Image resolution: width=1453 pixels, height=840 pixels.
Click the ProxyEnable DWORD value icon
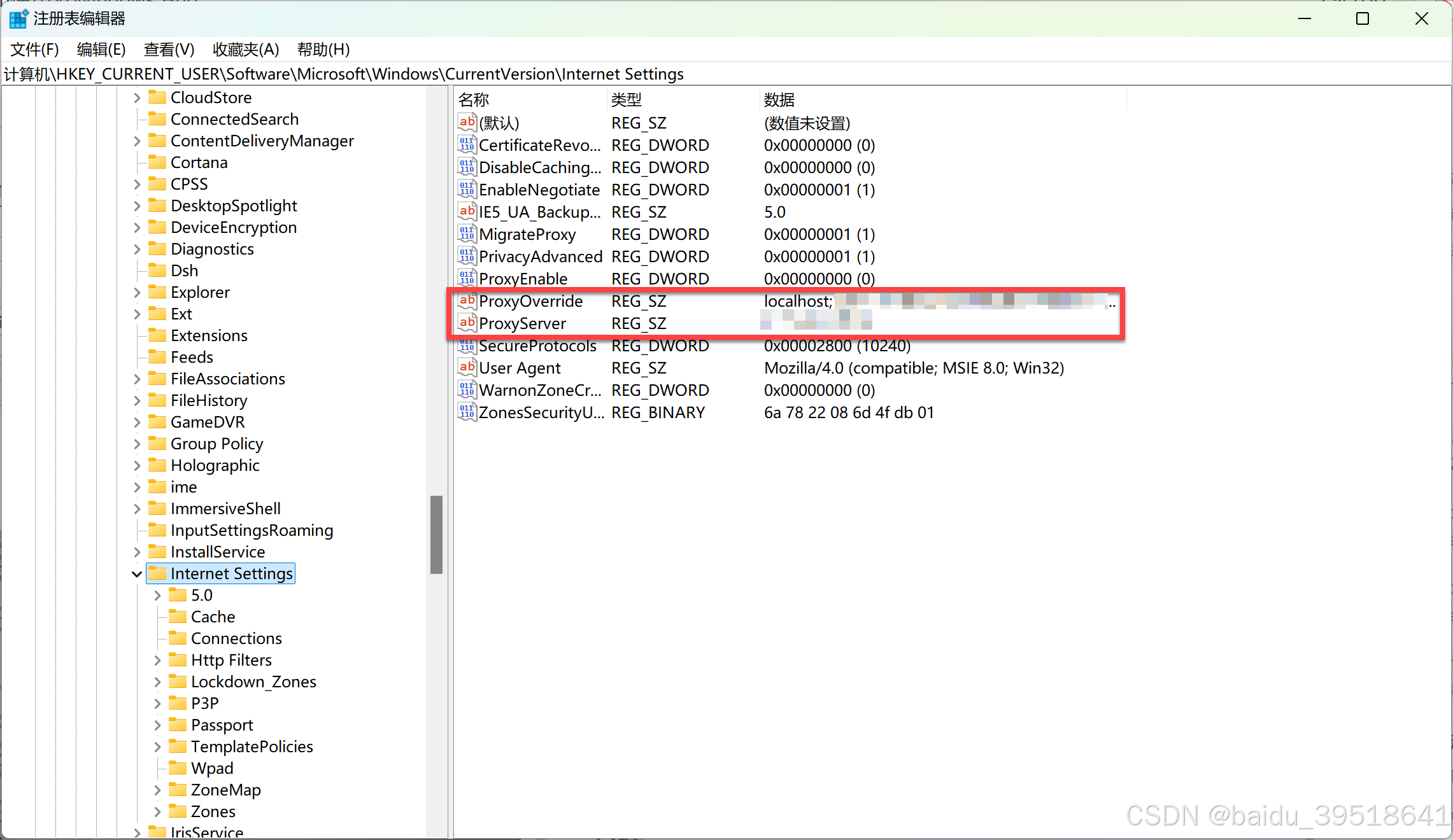[x=467, y=279]
